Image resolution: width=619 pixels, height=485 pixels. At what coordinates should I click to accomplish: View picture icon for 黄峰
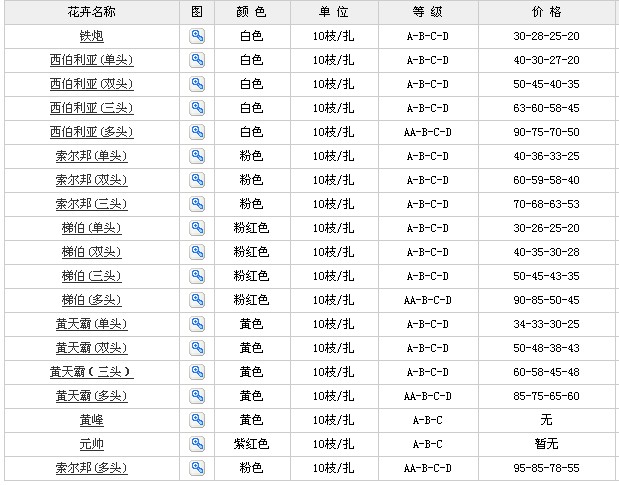coord(197,420)
